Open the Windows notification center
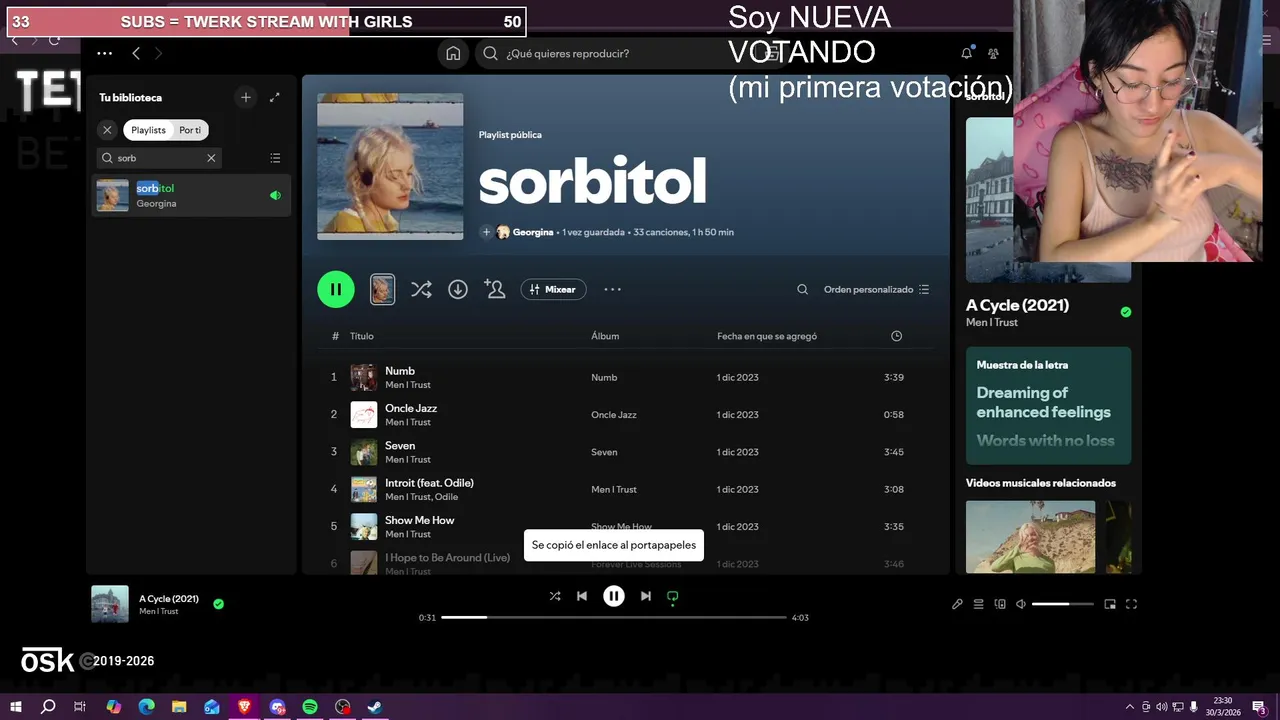This screenshot has width=1280, height=720. click(x=1259, y=707)
